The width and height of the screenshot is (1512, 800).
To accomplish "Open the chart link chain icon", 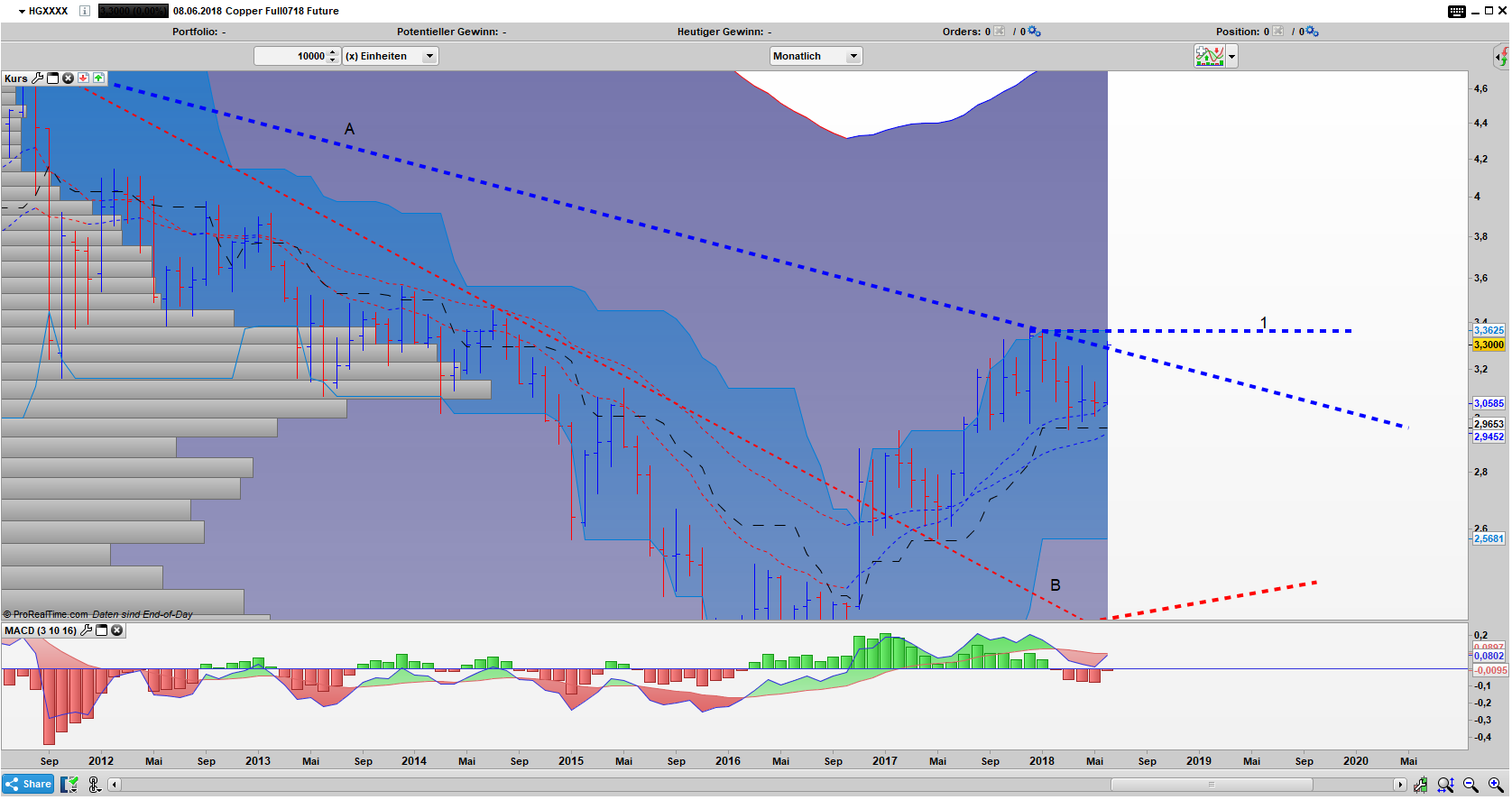I will tap(94, 785).
